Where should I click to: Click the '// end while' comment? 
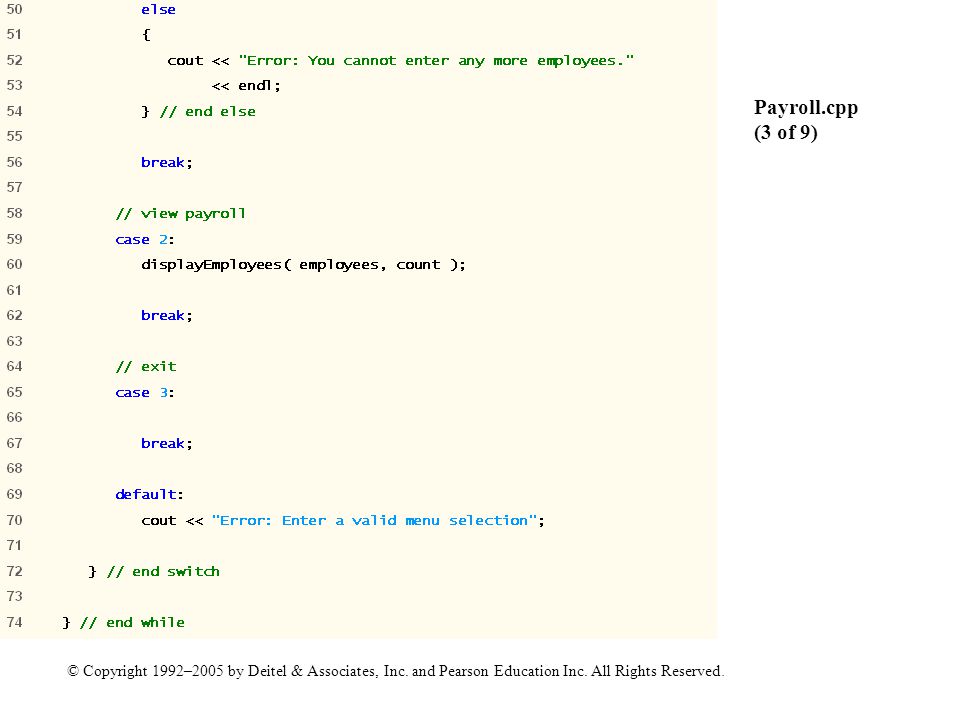(132, 623)
